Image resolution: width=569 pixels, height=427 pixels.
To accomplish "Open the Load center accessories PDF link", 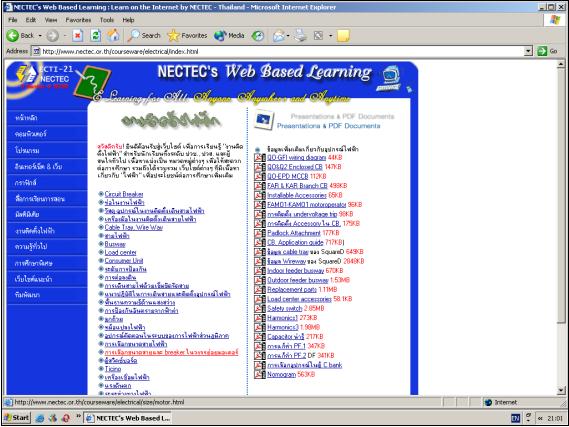I will 299,299.
